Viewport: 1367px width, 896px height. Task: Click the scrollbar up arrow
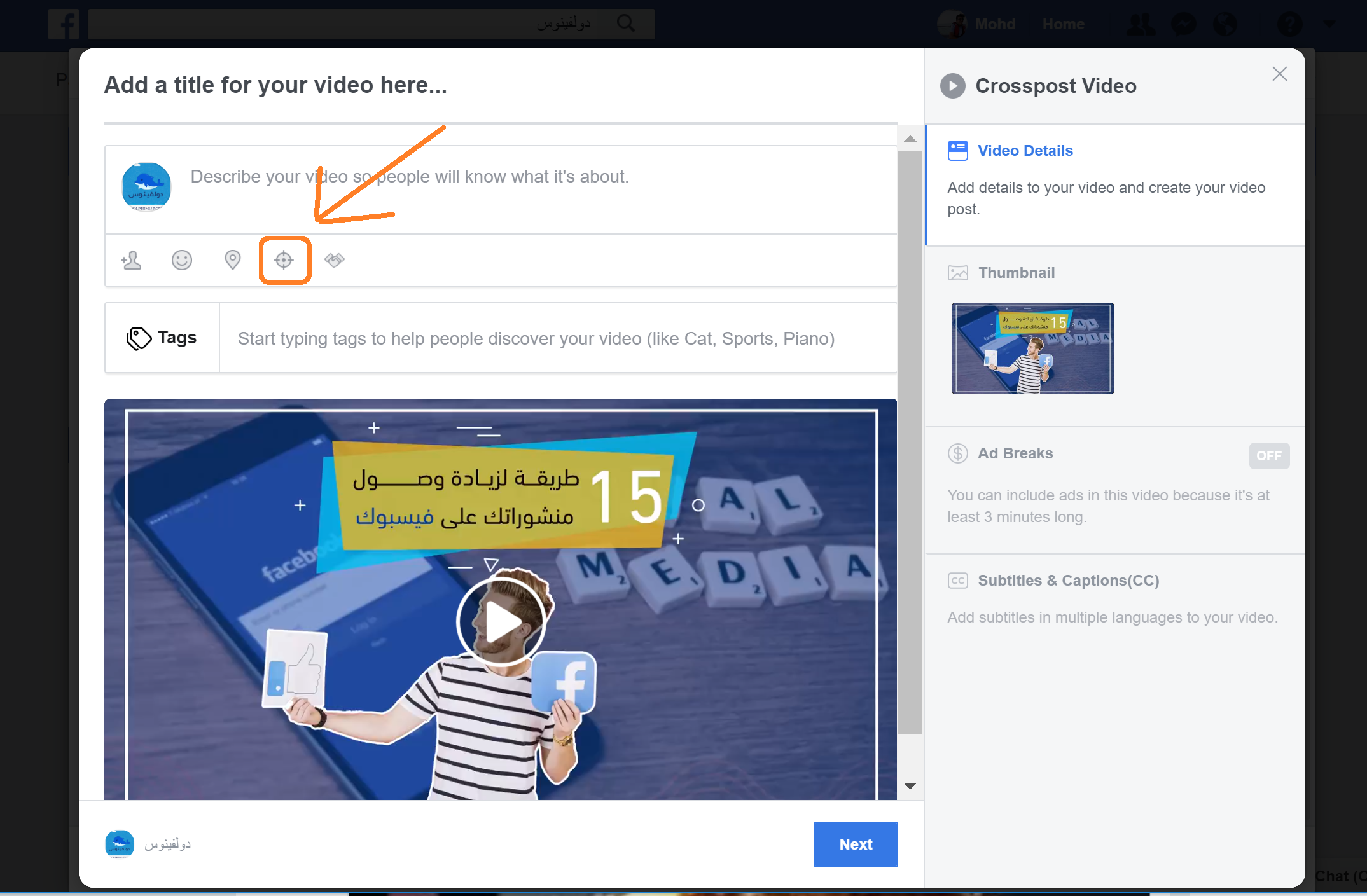[x=910, y=139]
